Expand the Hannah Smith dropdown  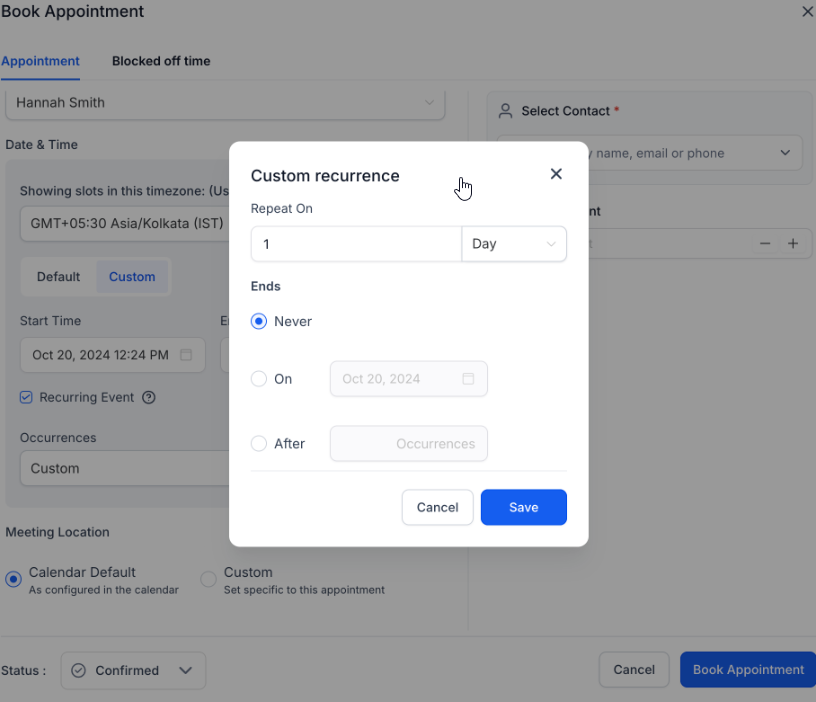point(429,102)
